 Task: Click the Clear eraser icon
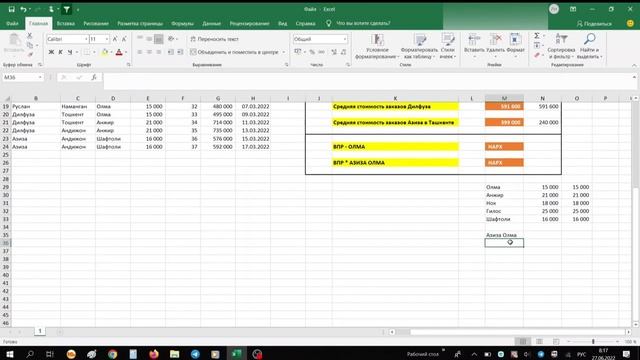(x=537, y=55)
